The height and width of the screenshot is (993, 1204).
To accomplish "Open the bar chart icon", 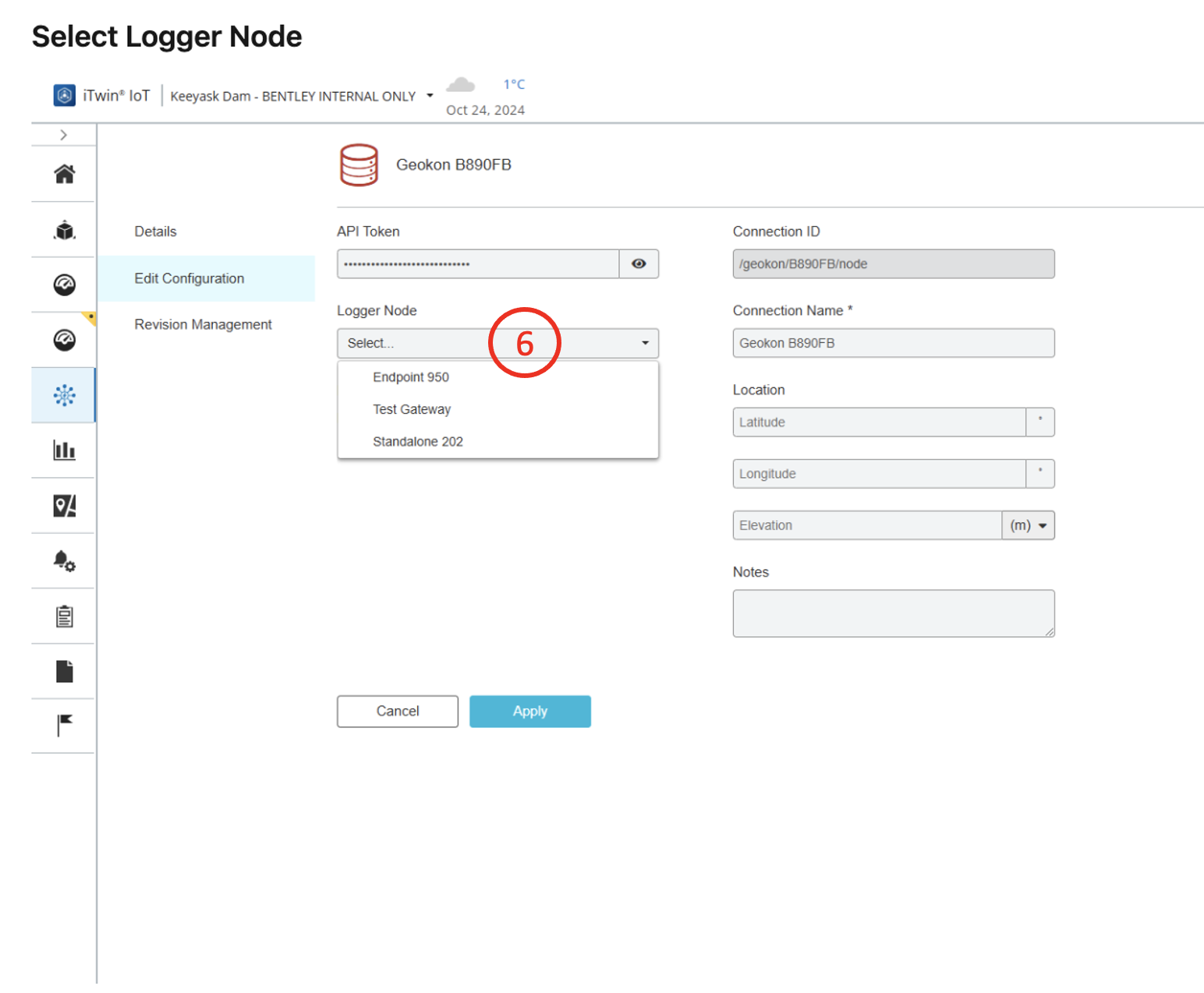I will (65, 450).
